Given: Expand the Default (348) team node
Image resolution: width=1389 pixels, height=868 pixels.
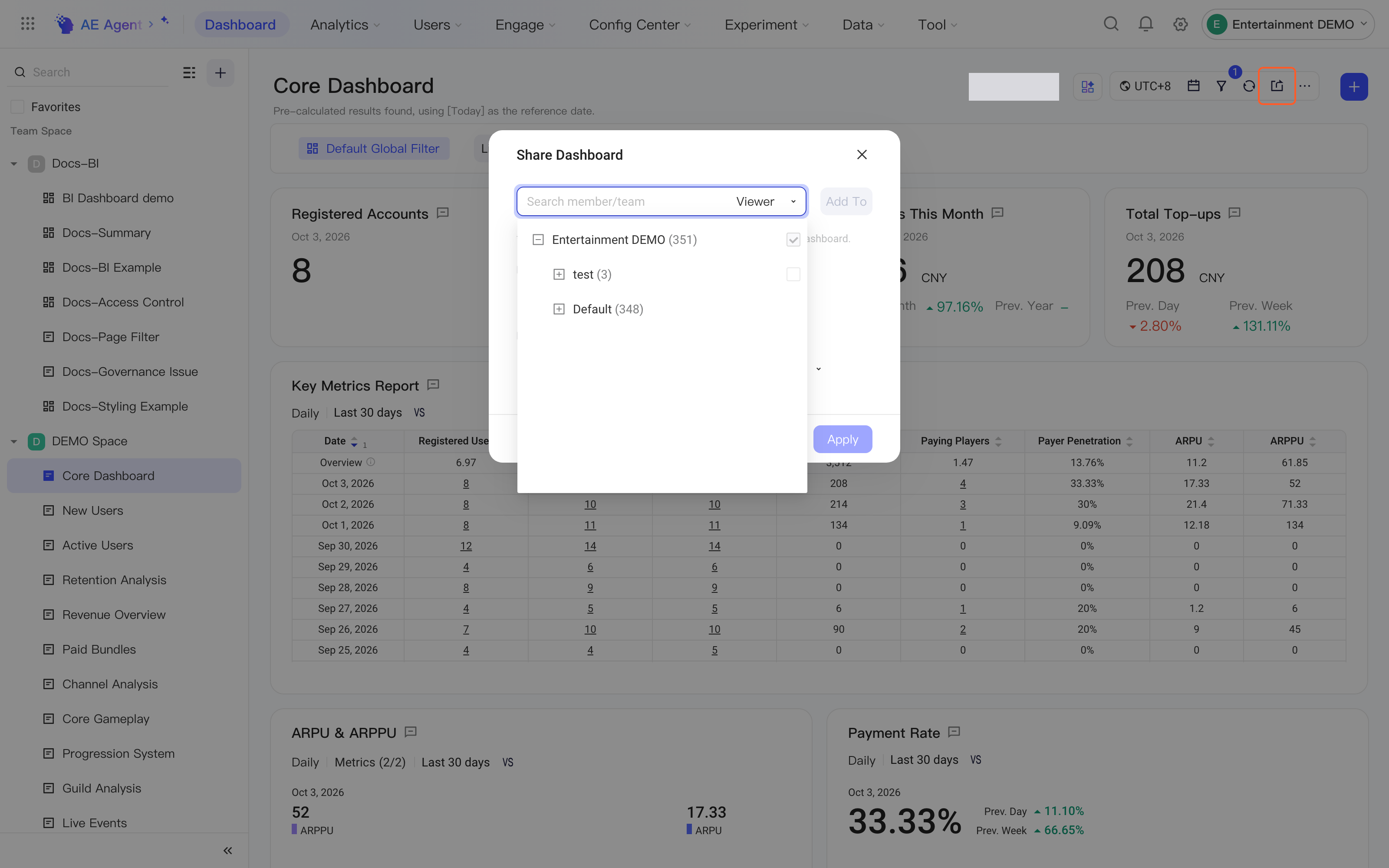Looking at the screenshot, I should [x=559, y=309].
